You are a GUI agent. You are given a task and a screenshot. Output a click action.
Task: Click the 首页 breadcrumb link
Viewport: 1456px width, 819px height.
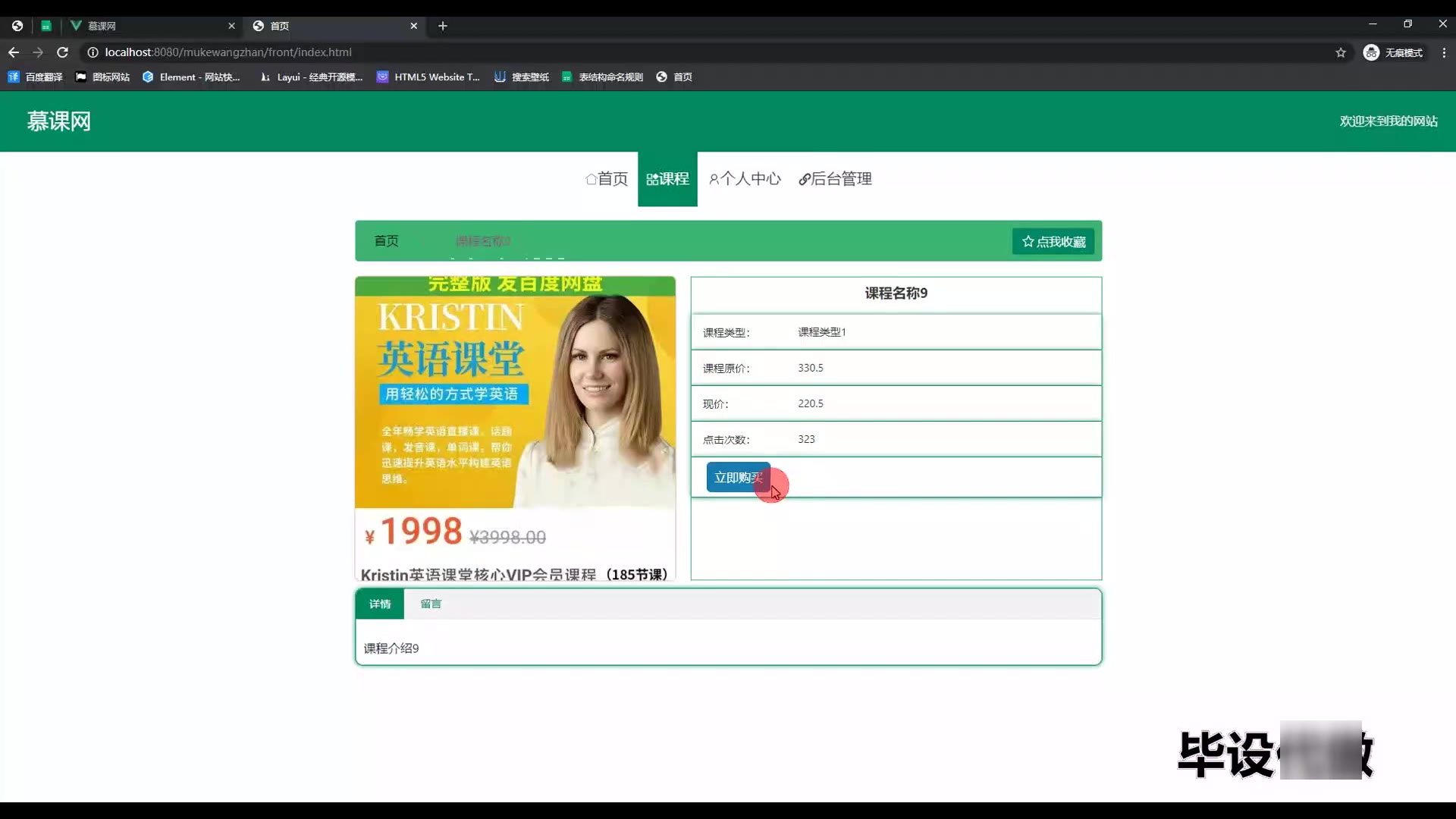(x=386, y=241)
